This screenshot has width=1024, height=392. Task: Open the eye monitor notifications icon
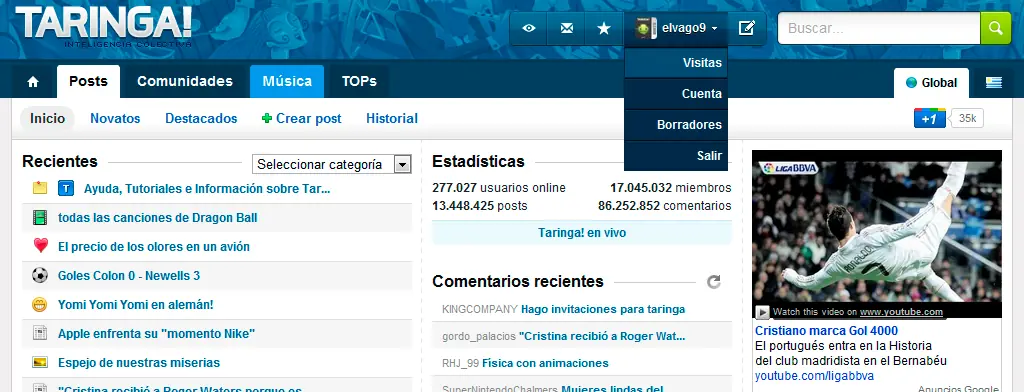(x=529, y=28)
